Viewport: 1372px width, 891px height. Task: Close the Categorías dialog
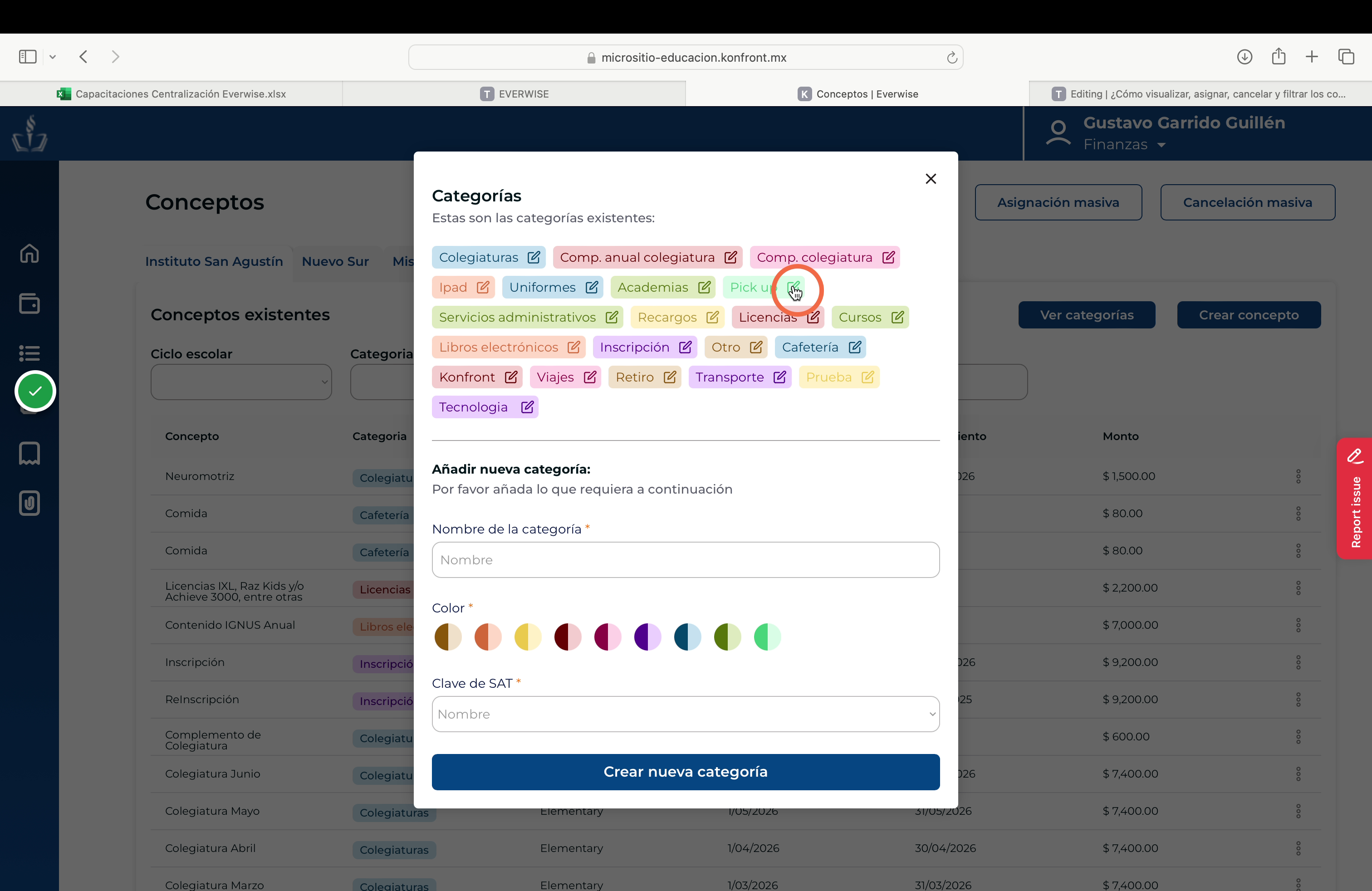931,179
